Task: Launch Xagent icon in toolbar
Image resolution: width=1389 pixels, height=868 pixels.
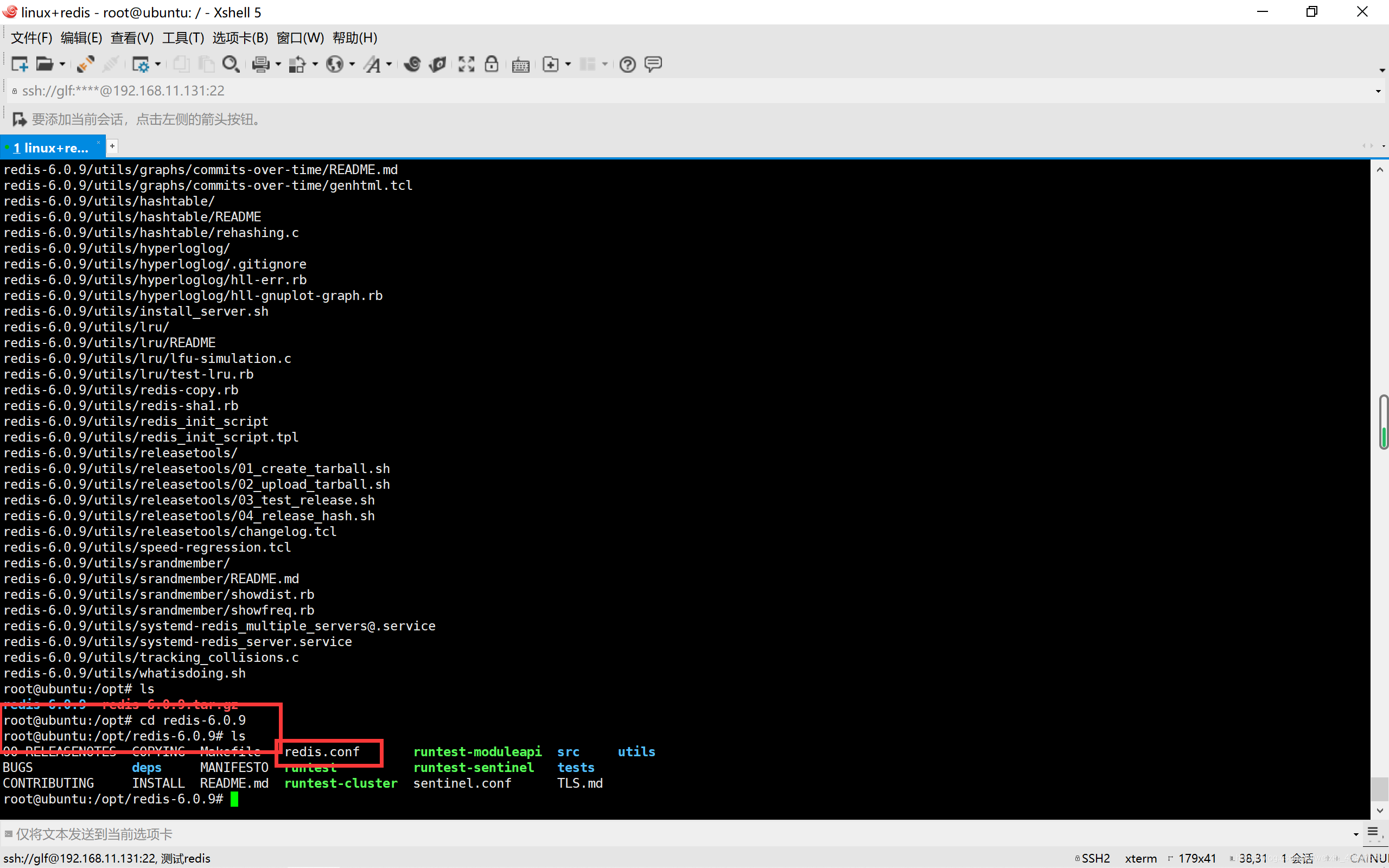Action: (438, 63)
